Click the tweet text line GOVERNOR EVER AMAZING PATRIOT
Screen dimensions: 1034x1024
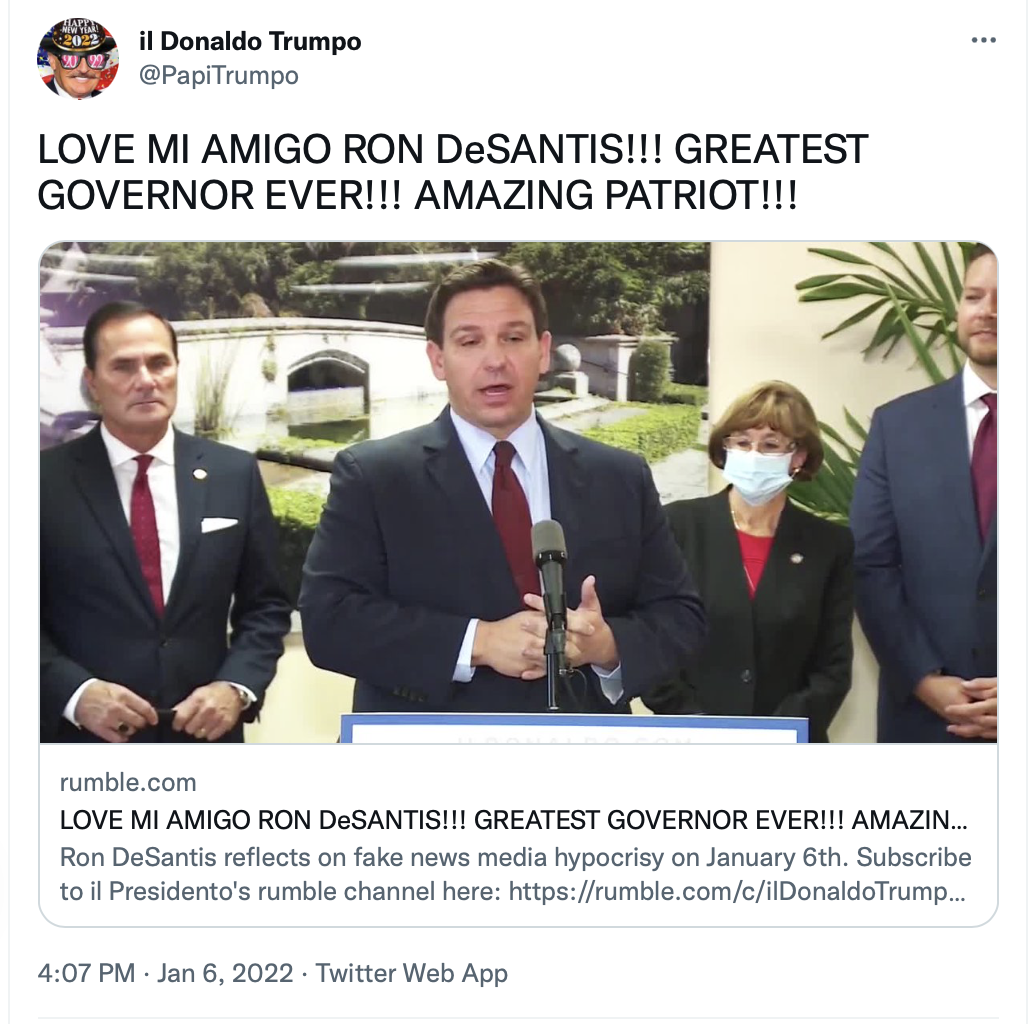(417, 195)
